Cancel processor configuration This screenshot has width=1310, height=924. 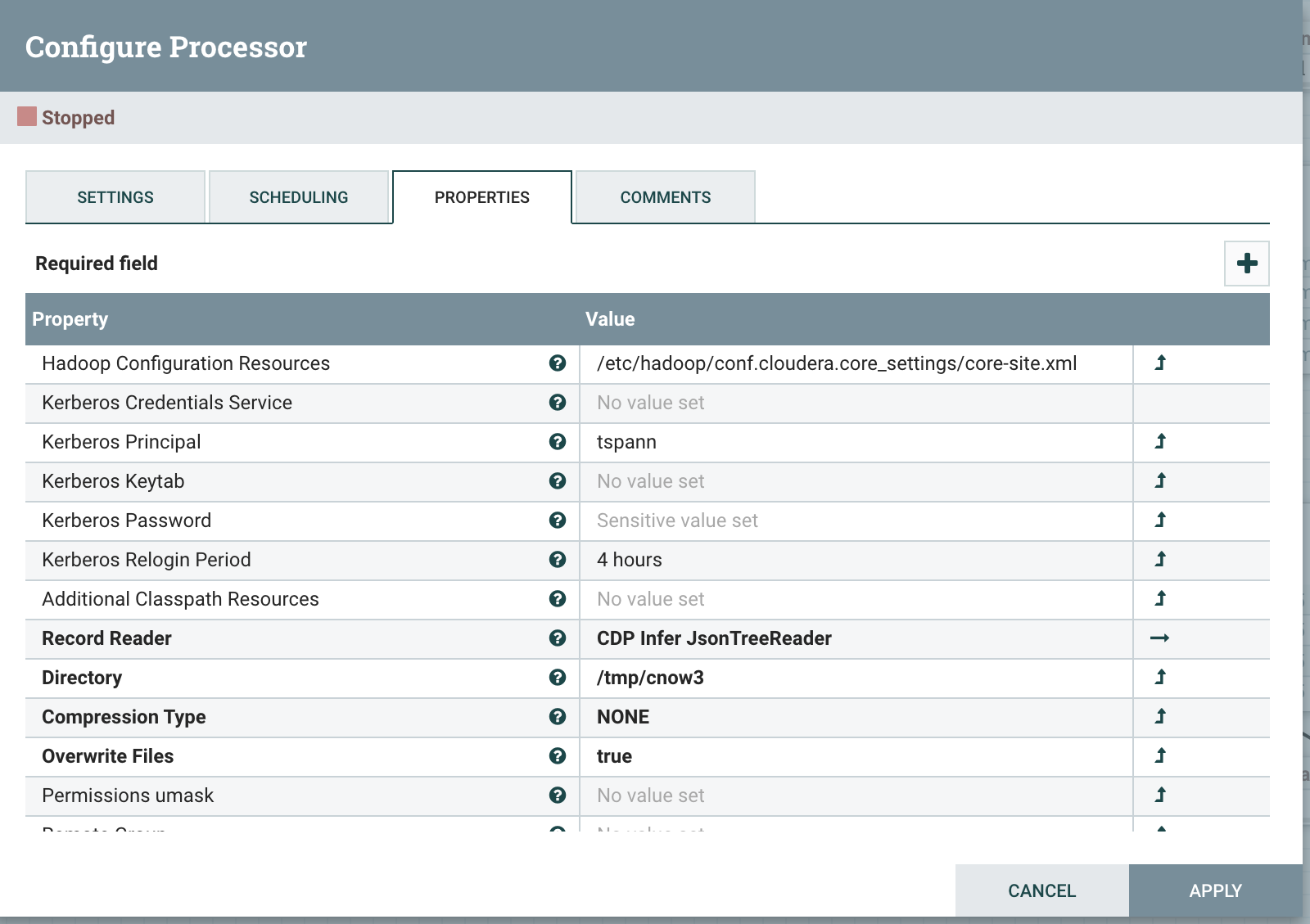coord(1042,890)
